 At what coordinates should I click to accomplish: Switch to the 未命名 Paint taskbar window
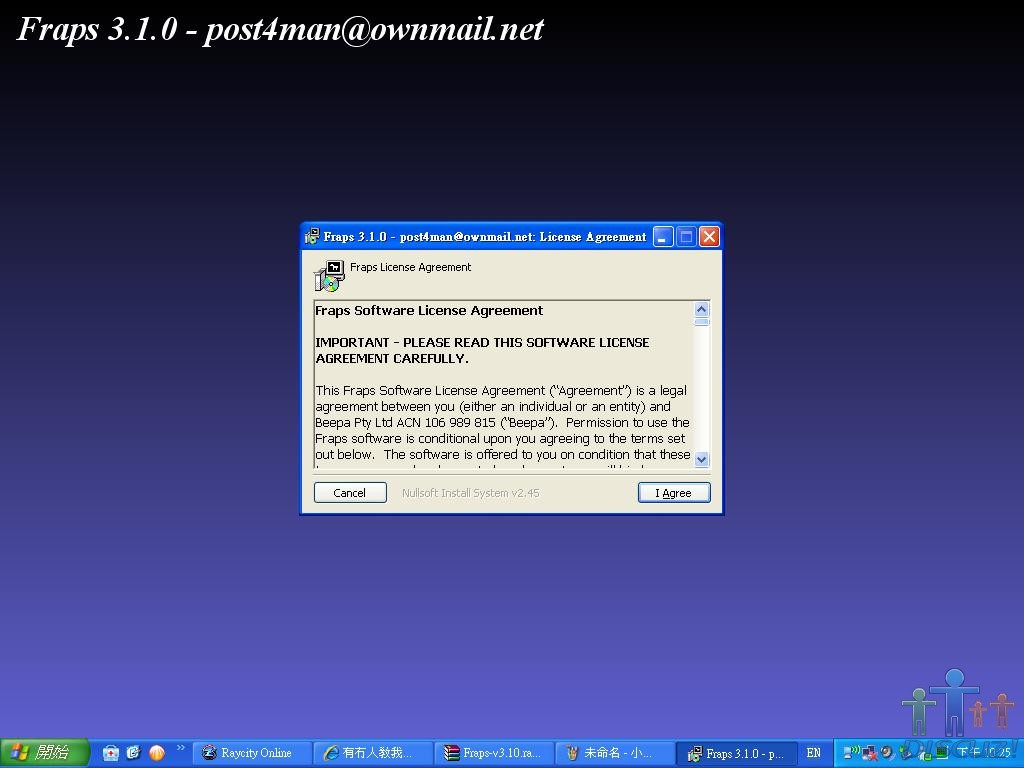[x=615, y=753]
